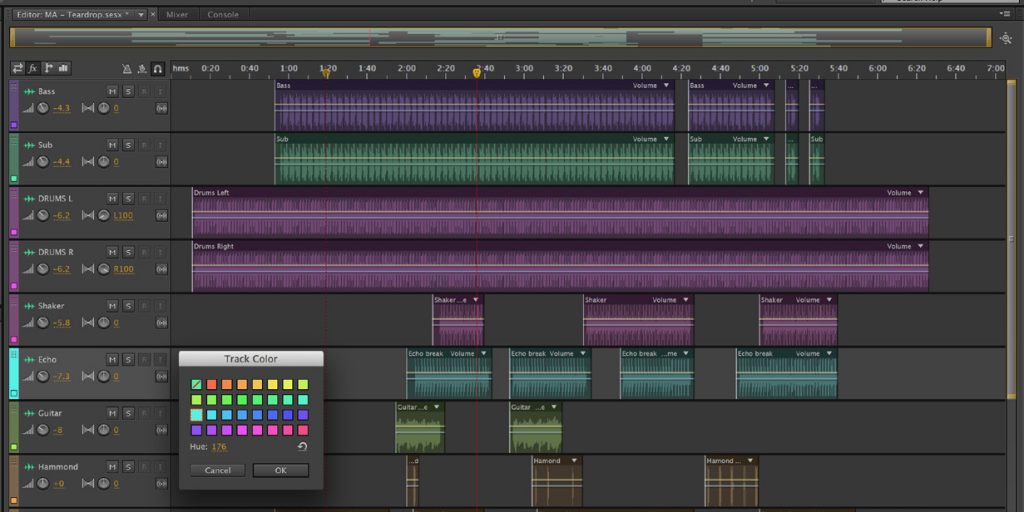Show the track Effects (fx) view
The image size is (1024, 512).
coord(33,68)
